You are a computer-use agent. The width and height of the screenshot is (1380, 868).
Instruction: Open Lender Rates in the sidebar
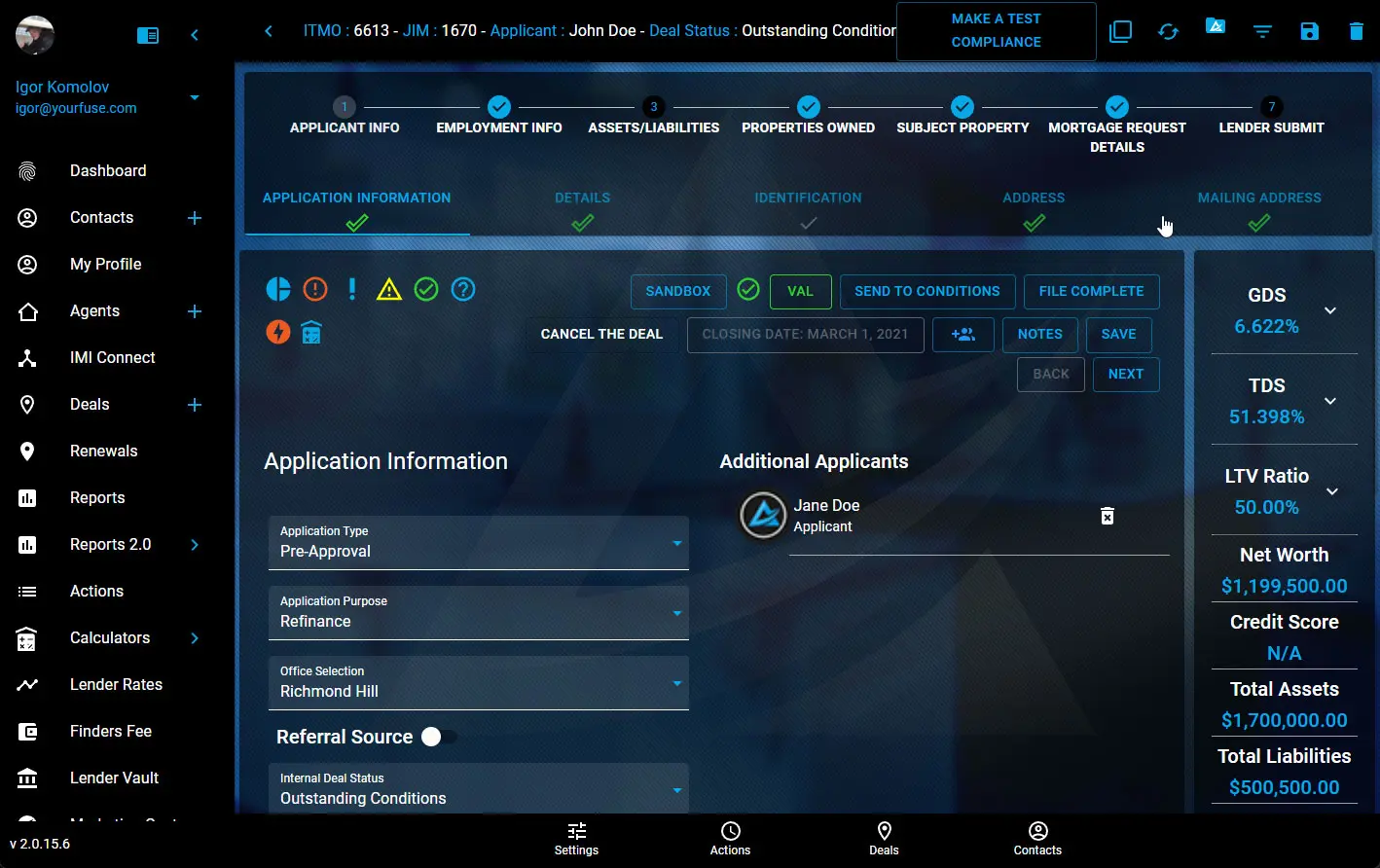tap(116, 685)
